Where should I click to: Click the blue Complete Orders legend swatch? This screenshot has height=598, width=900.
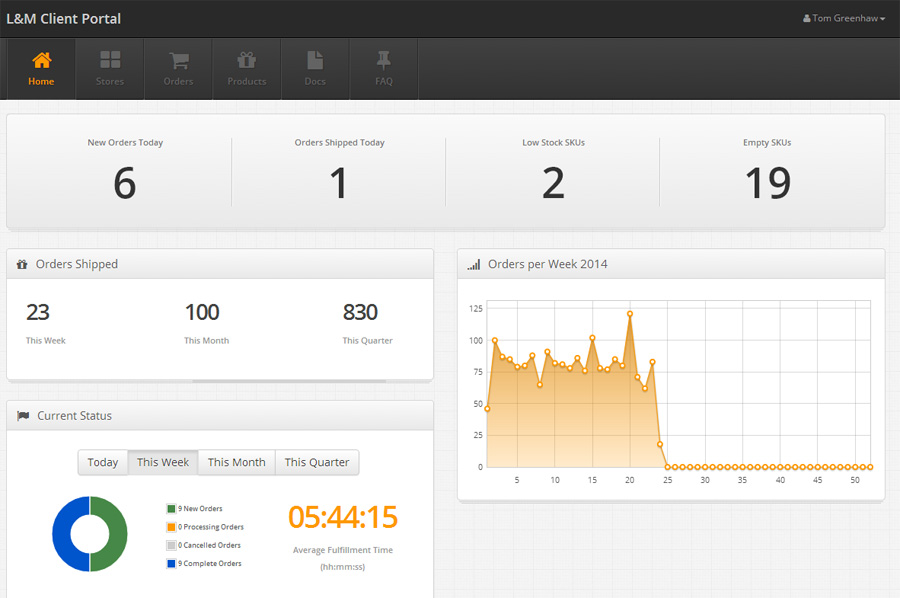[x=171, y=564]
